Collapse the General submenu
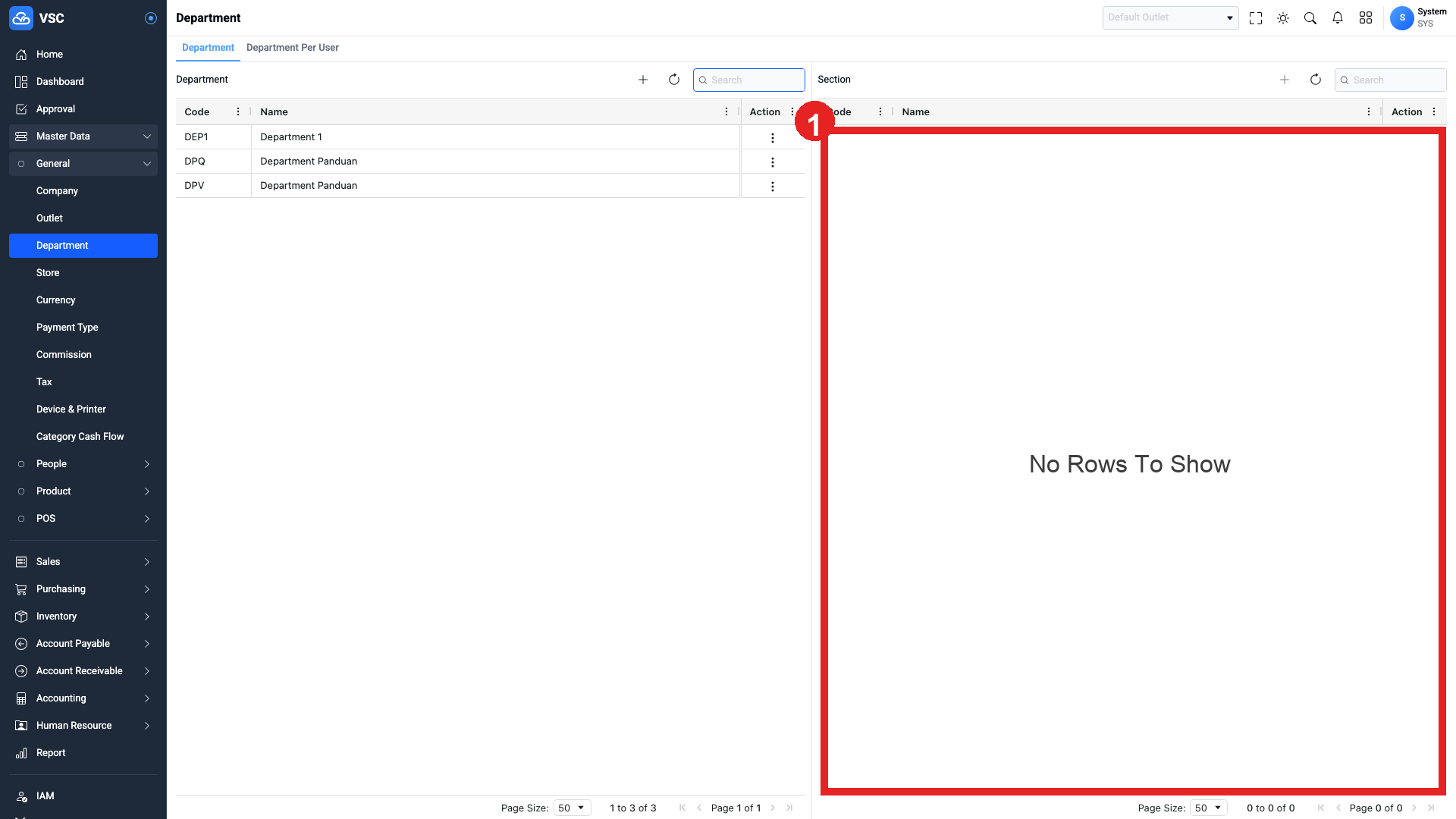 pos(83,164)
